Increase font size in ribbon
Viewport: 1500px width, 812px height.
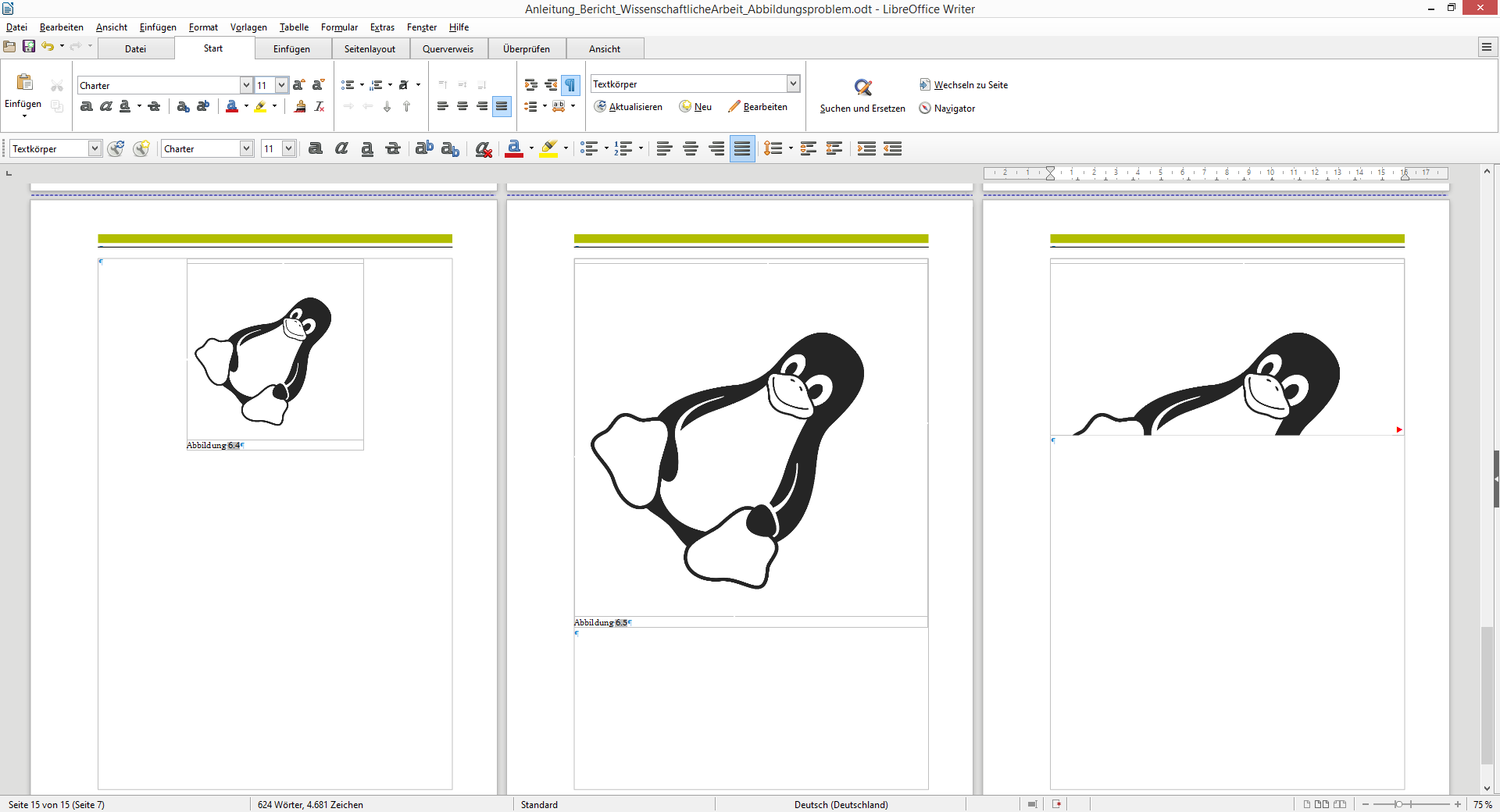click(x=298, y=85)
